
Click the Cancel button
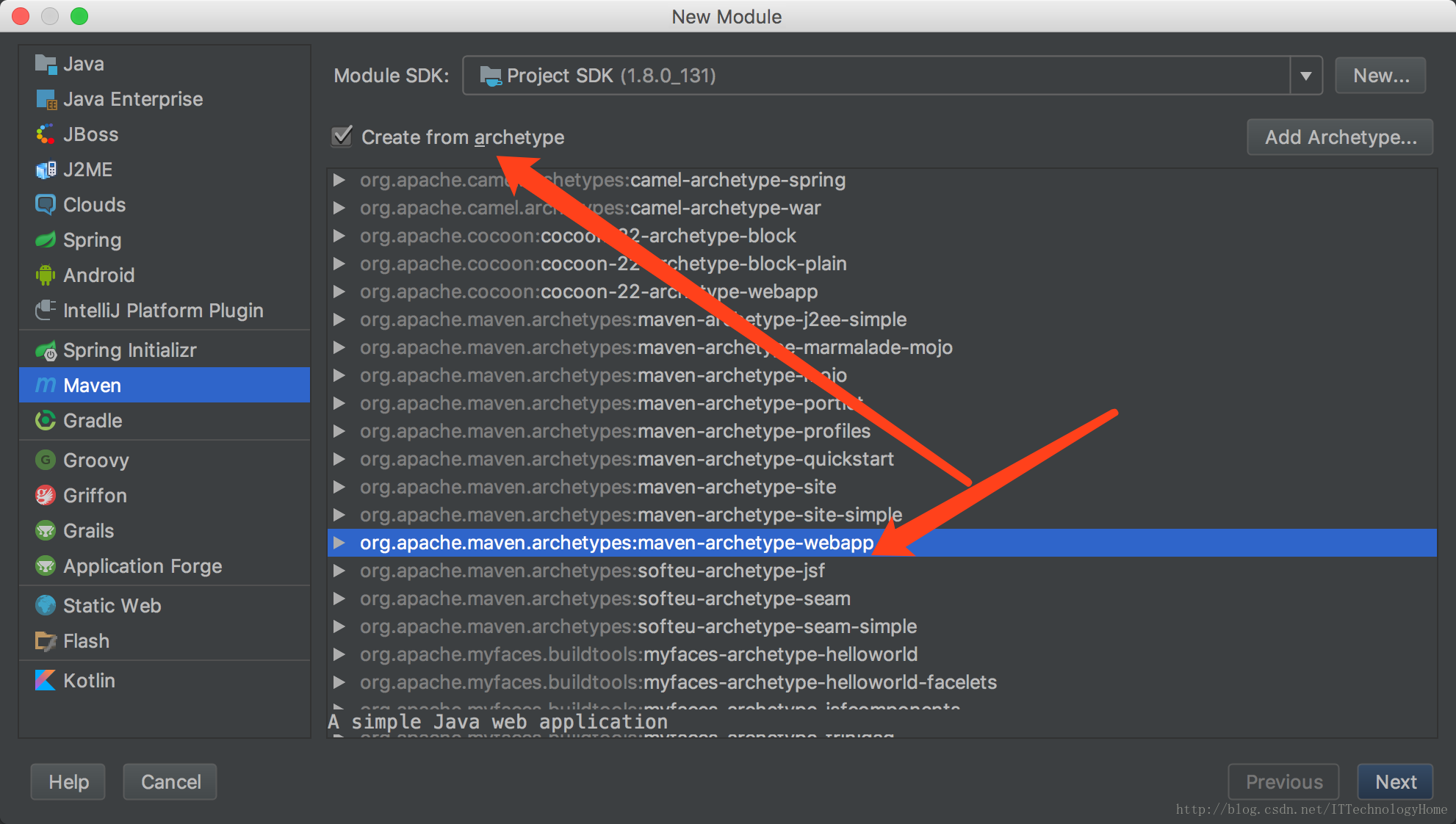pos(170,782)
